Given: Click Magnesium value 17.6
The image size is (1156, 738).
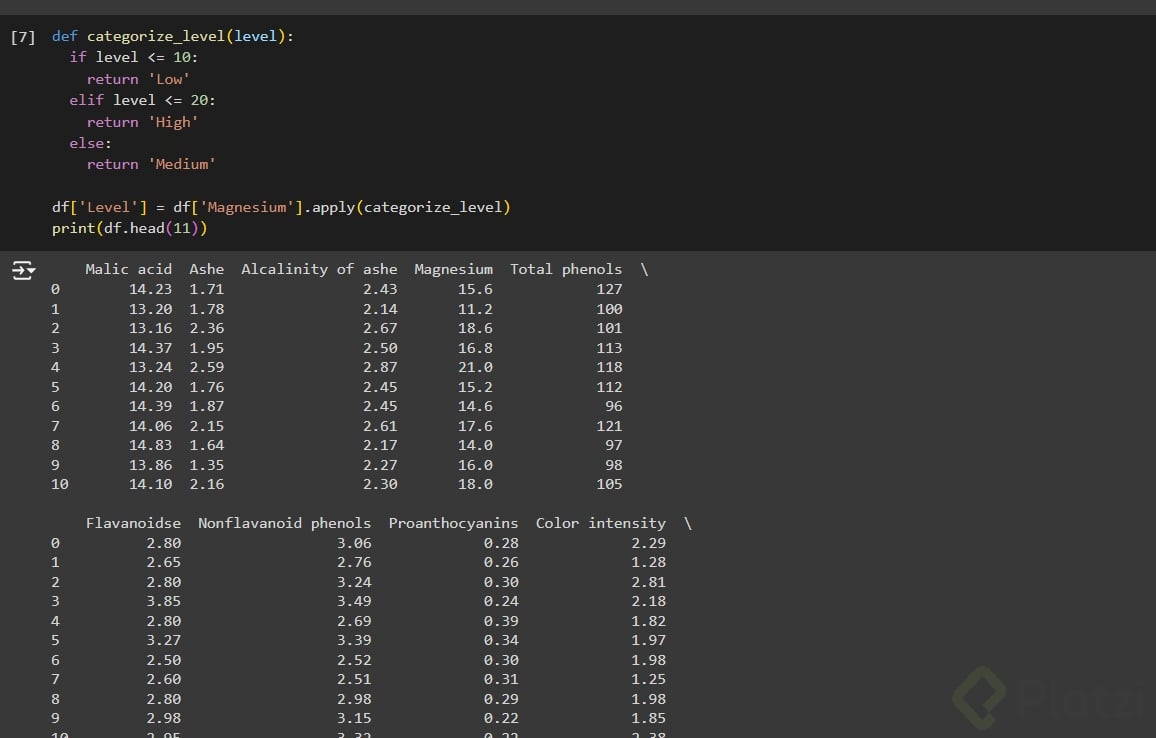Looking at the screenshot, I should click(x=476, y=426).
